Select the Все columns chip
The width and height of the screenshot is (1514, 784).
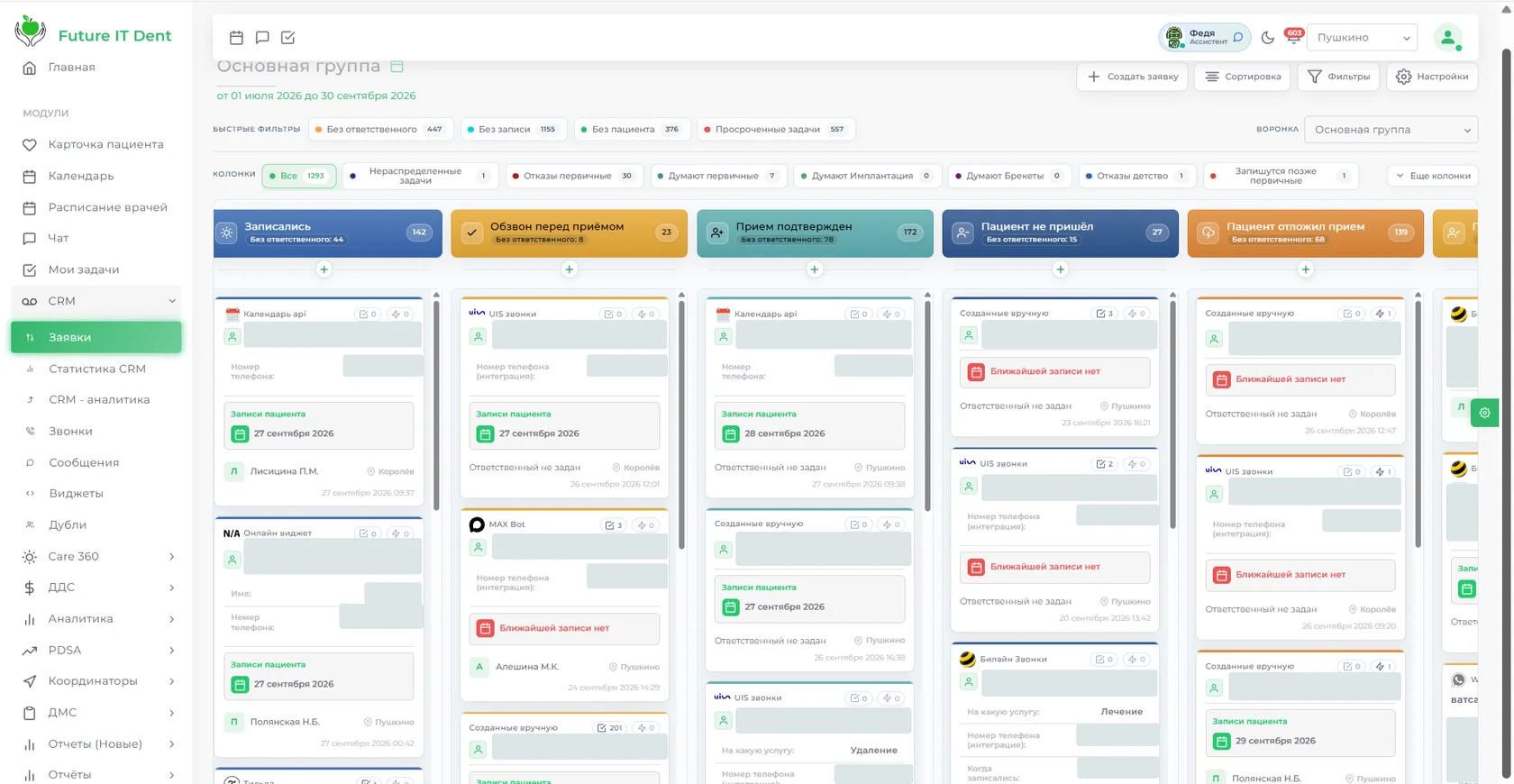coord(299,176)
